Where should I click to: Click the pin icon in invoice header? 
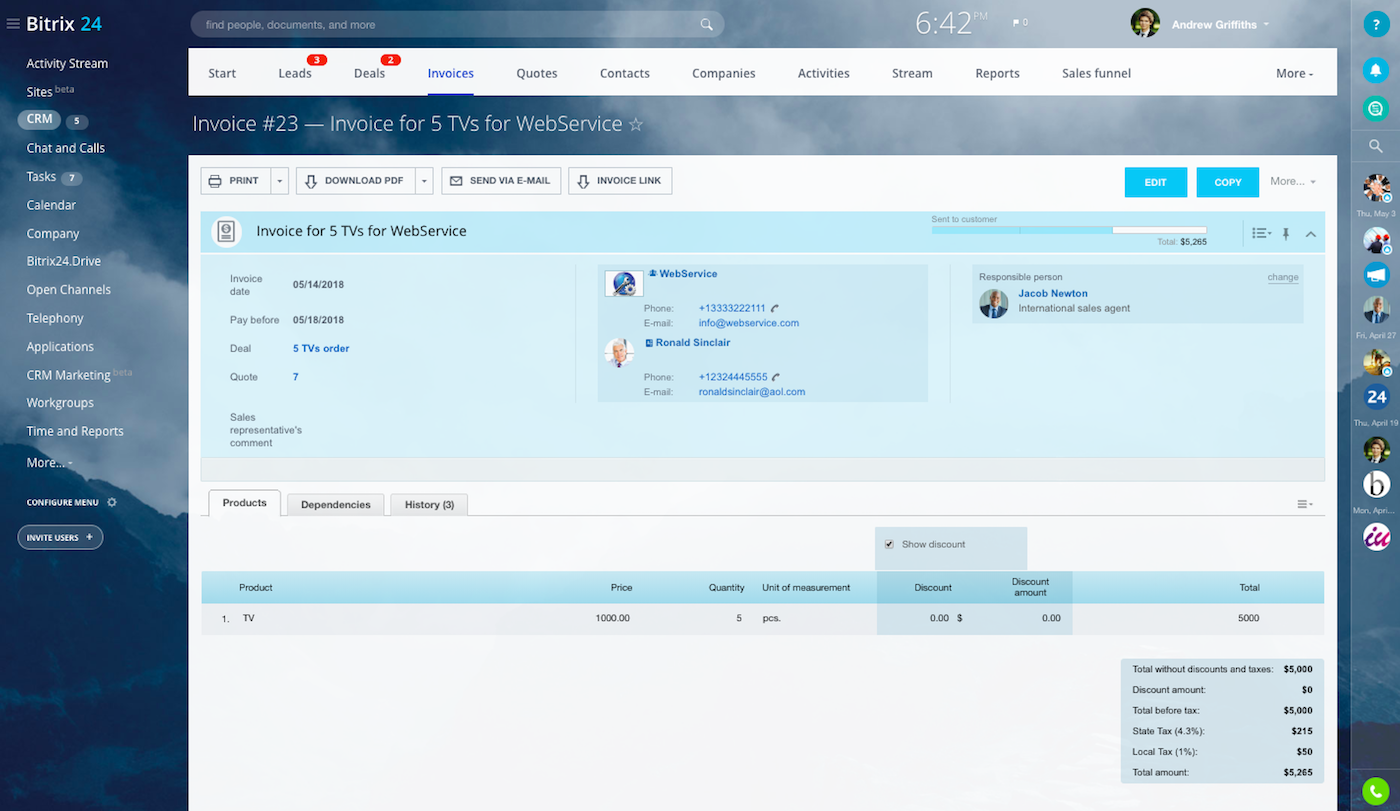coord(1286,234)
